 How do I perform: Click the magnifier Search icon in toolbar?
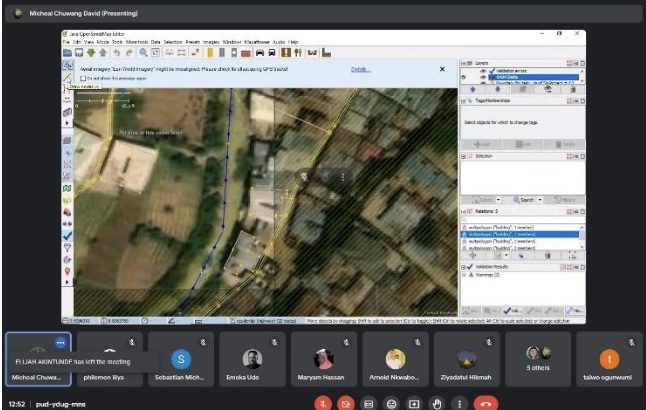[143, 53]
